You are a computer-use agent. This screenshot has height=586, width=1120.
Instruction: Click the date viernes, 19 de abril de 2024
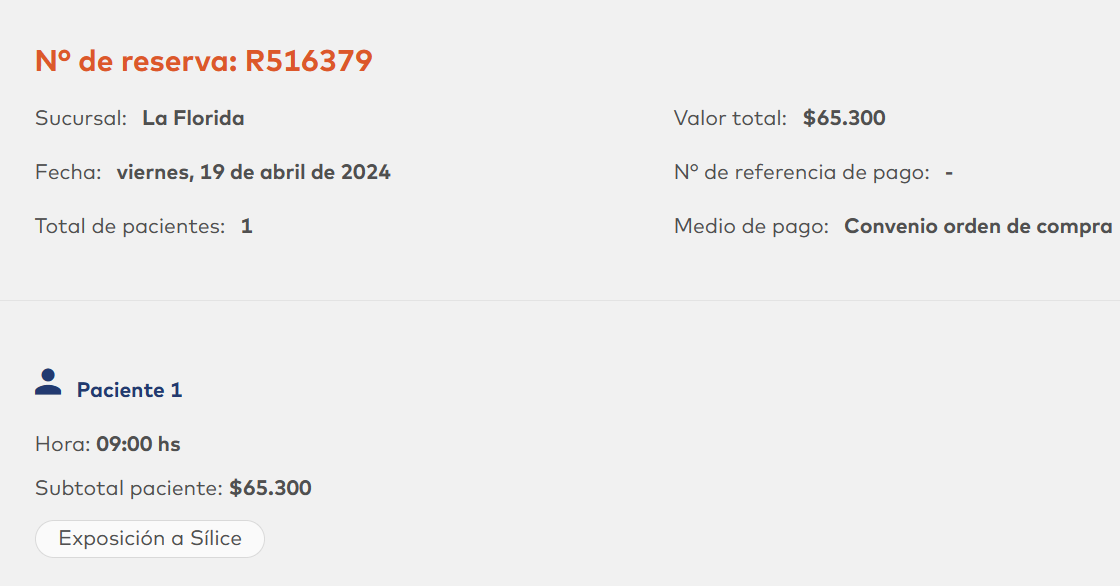253,172
